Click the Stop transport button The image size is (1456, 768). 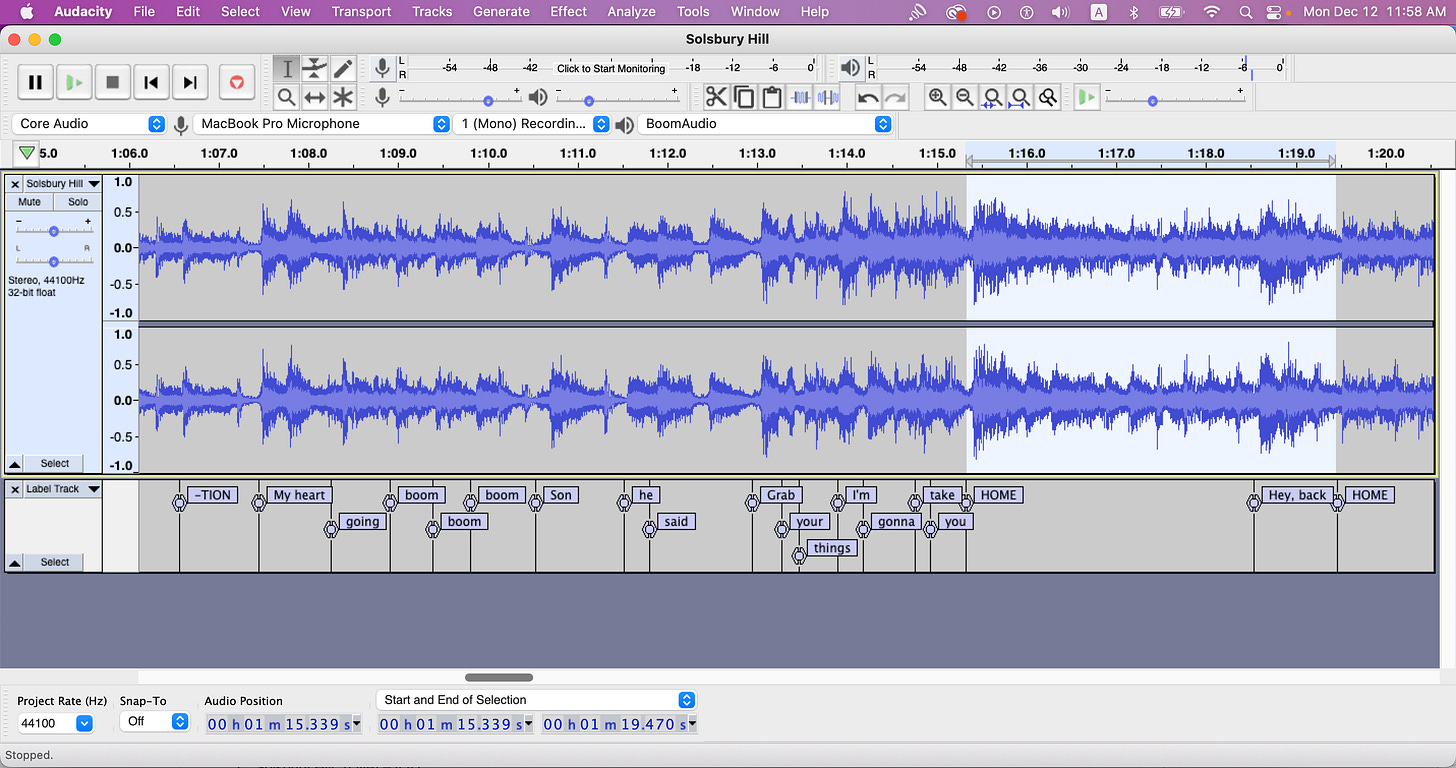coord(113,82)
